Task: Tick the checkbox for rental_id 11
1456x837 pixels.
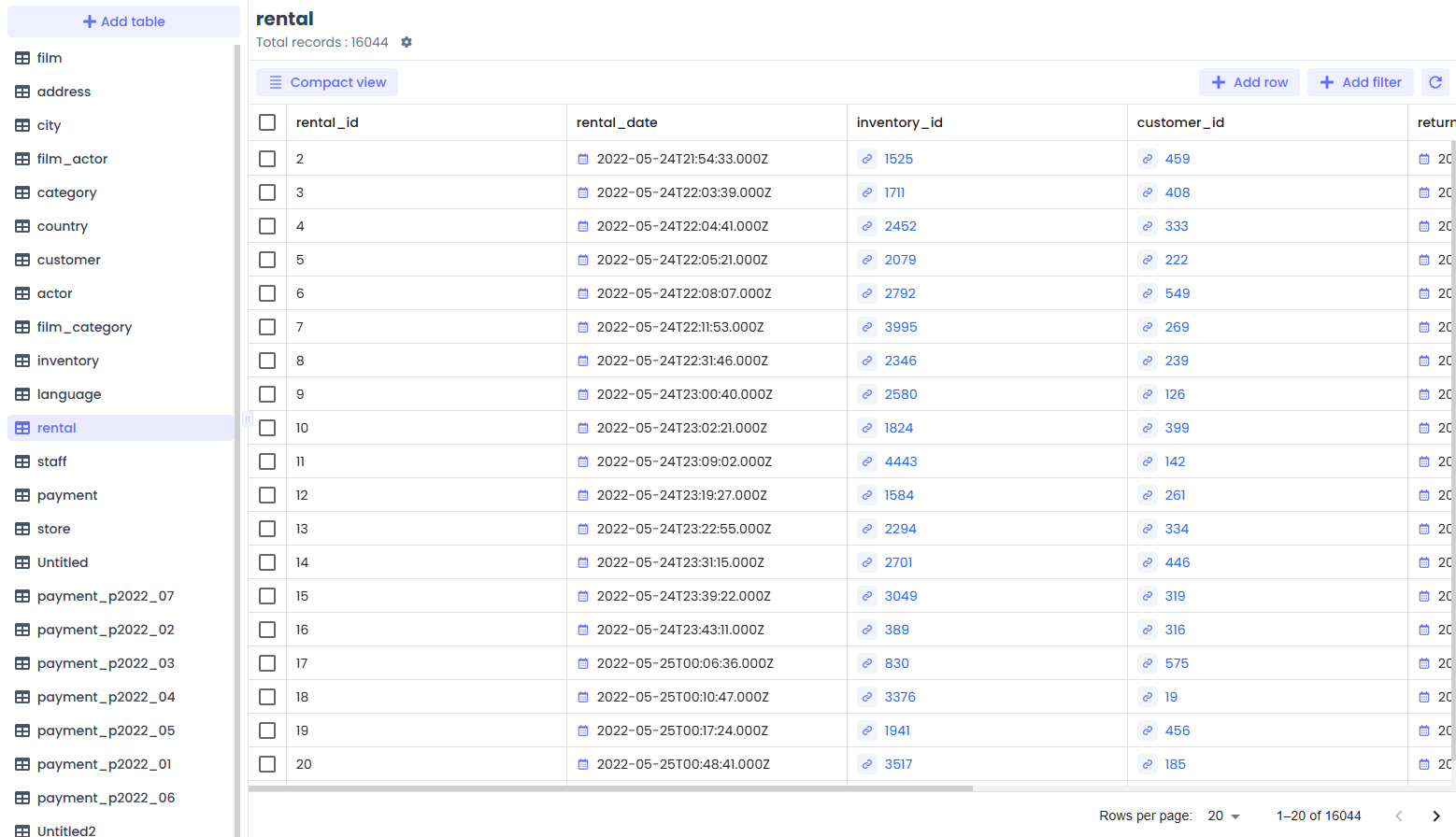Action: [267, 461]
